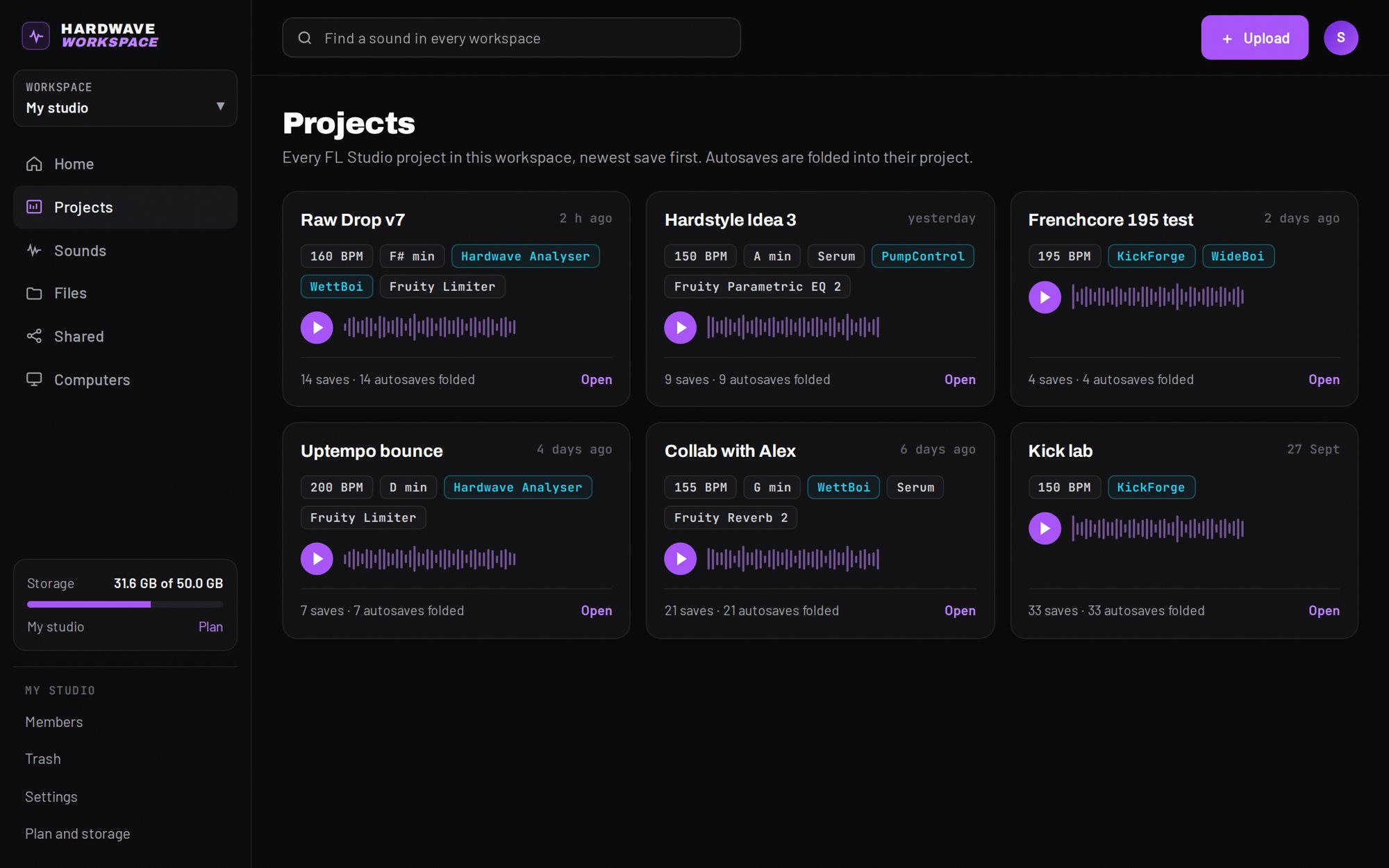This screenshot has height=868, width=1389.
Task: Click the Projects icon in sidebar
Action: pyautogui.click(x=34, y=207)
